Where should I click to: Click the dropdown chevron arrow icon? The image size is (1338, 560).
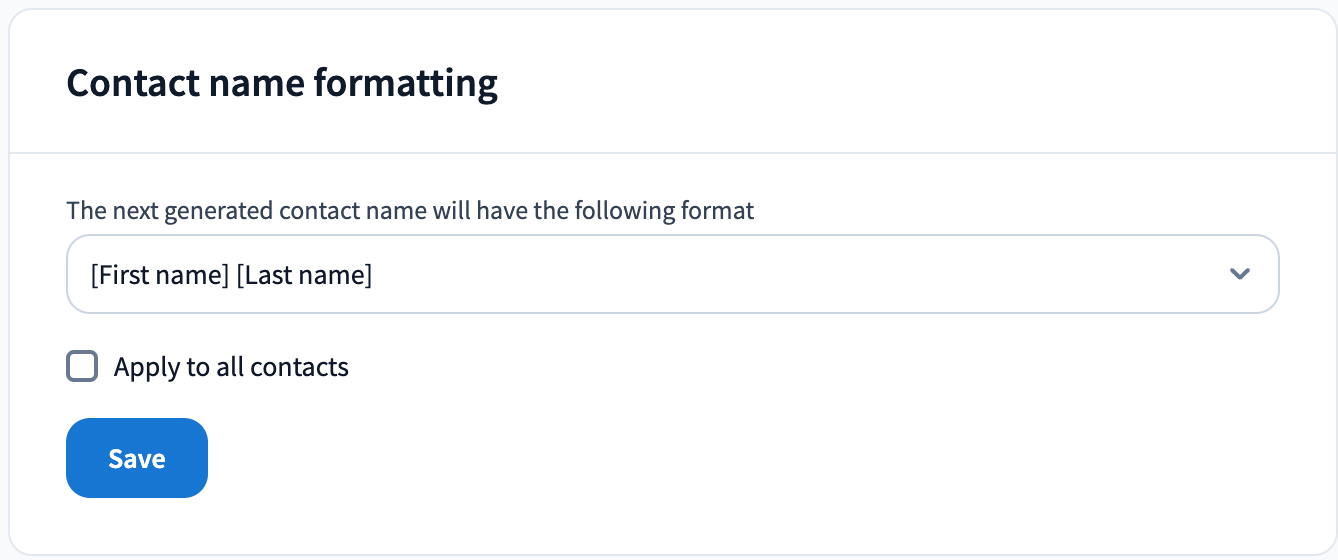click(1240, 274)
